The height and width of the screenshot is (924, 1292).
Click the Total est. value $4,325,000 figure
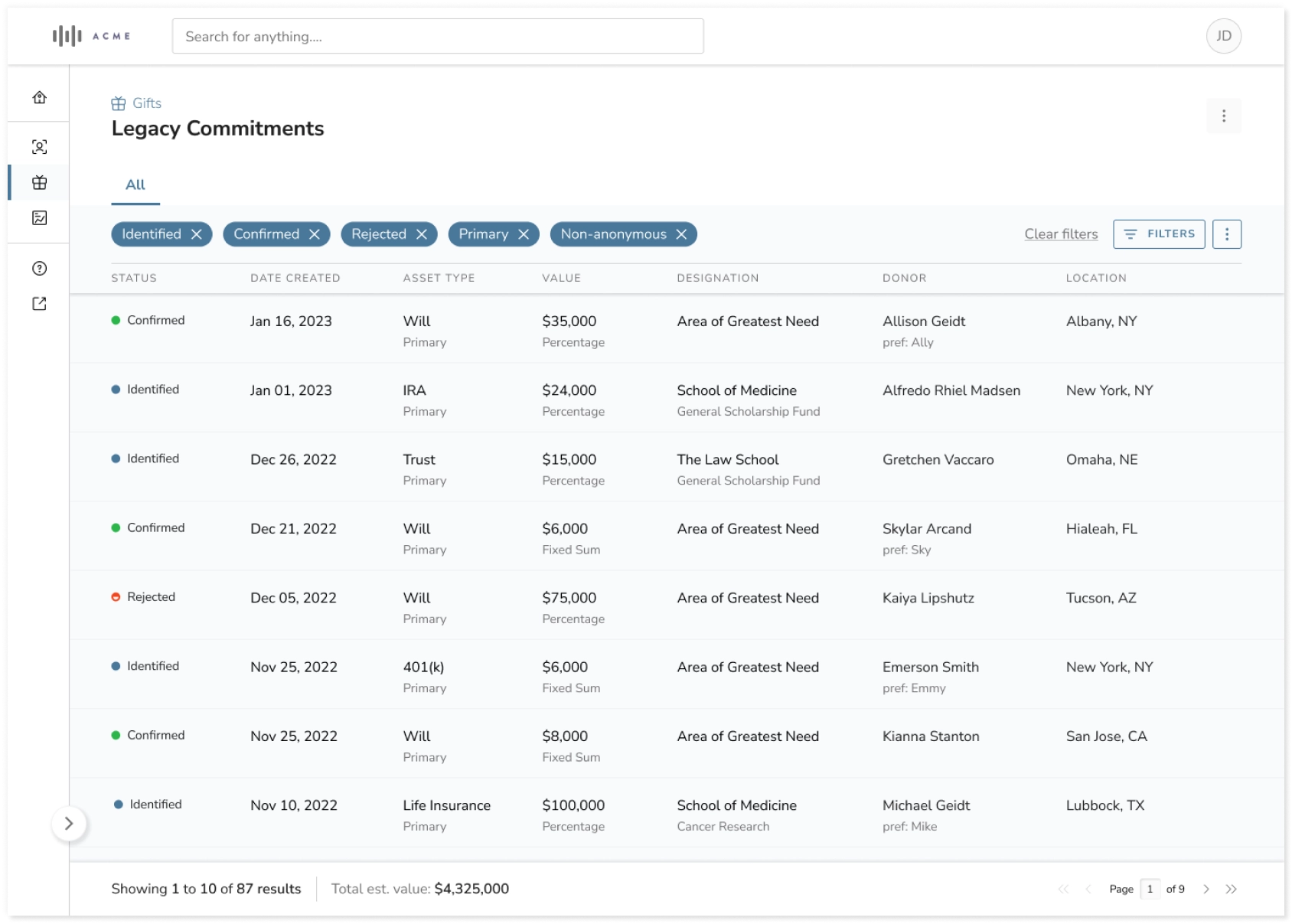pos(471,889)
